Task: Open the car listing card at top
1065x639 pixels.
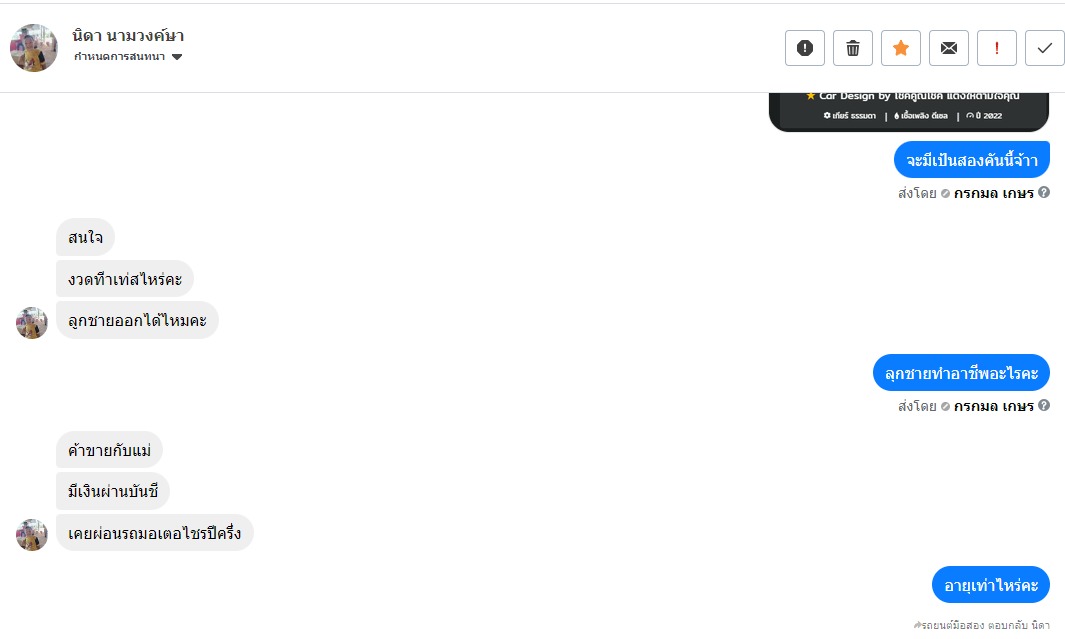Action: pyautogui.click(x=908, y=110)
